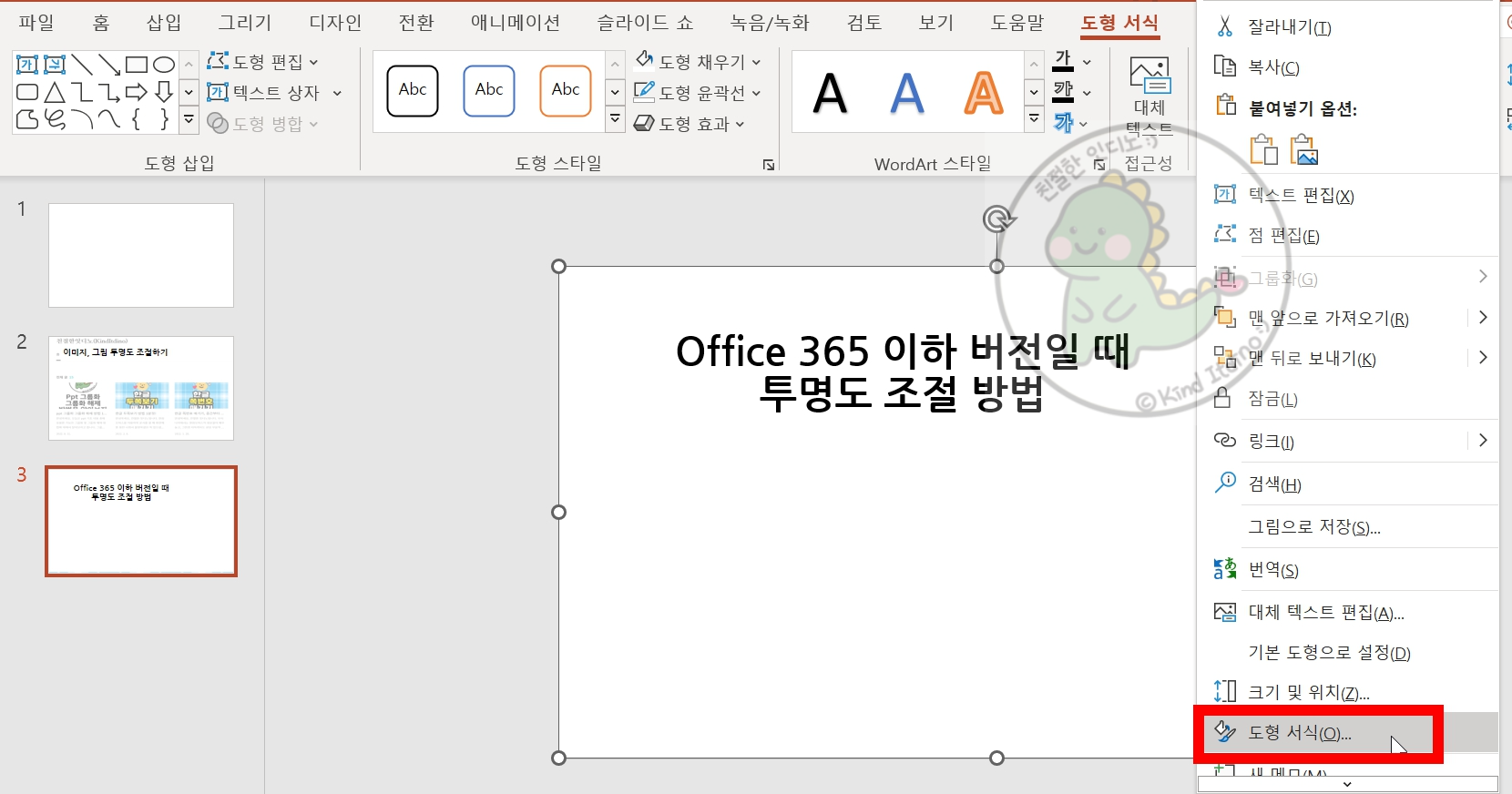Viewport: 1512px width, 794px height.
Task: Choose 그림으로 저장 menu item
Action: pos(1347,526)
